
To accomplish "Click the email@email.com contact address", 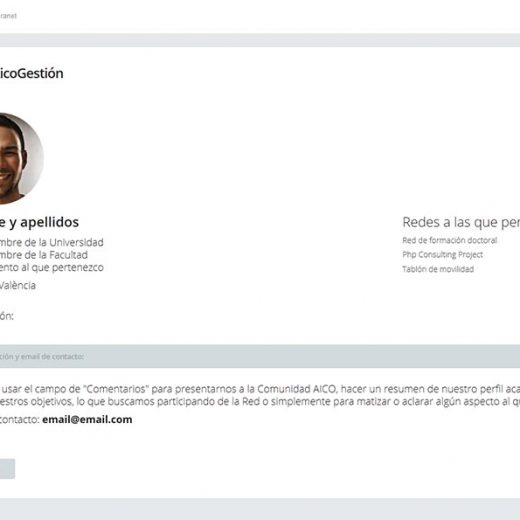I will (87, 419).
